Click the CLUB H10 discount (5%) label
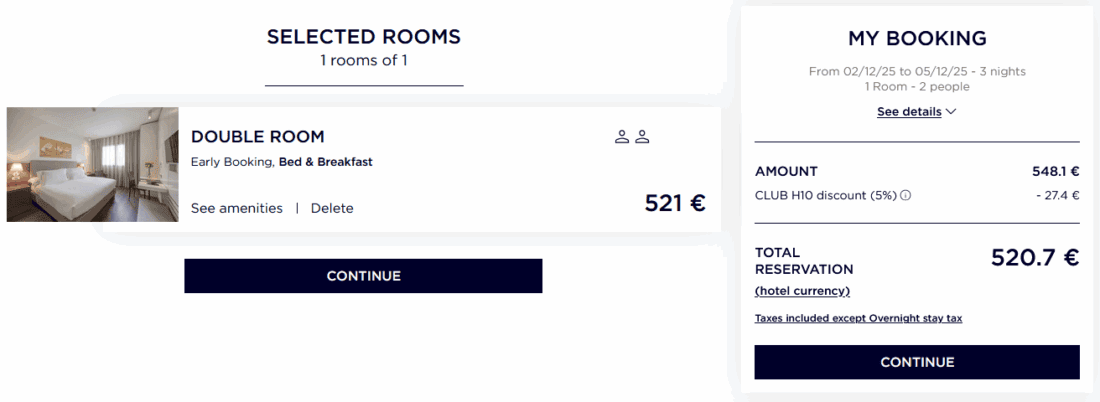 [x=826, y=196]
